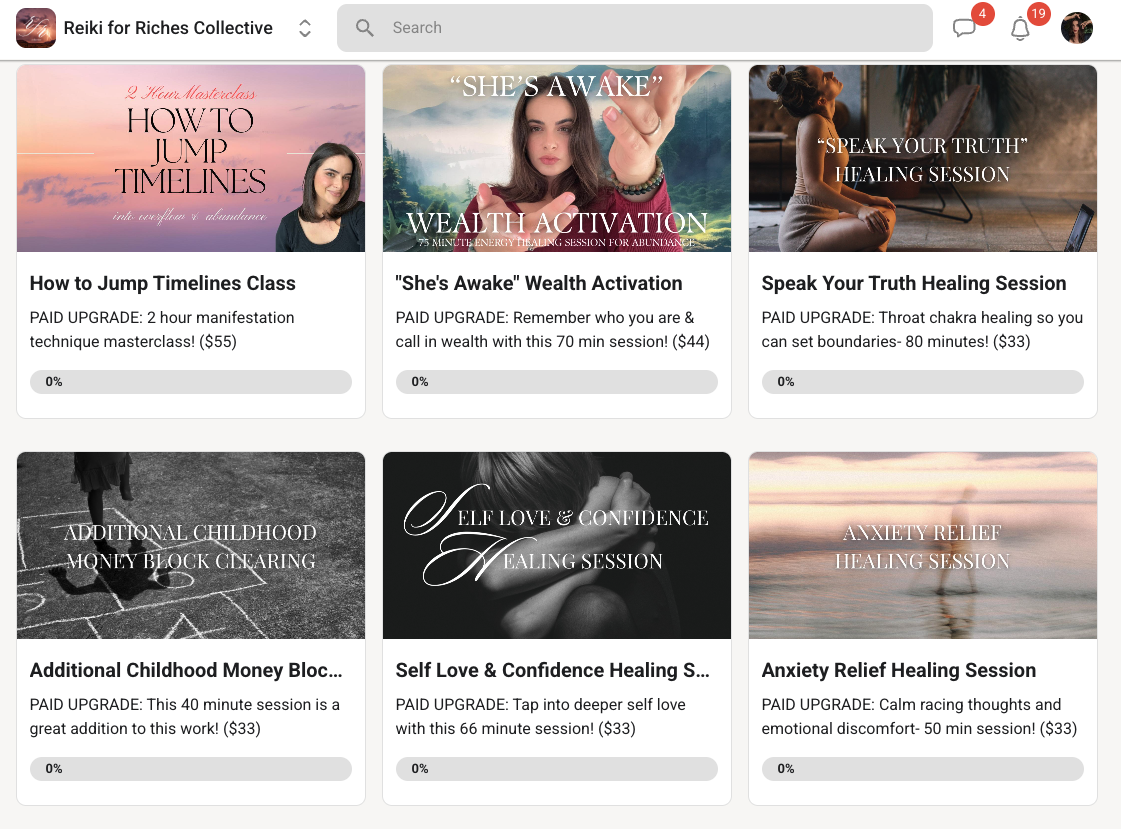Screen dimensions: 1121x829
Task: Click the progress bar under Jump Timelines Class
Action: (x=191, y=382)
